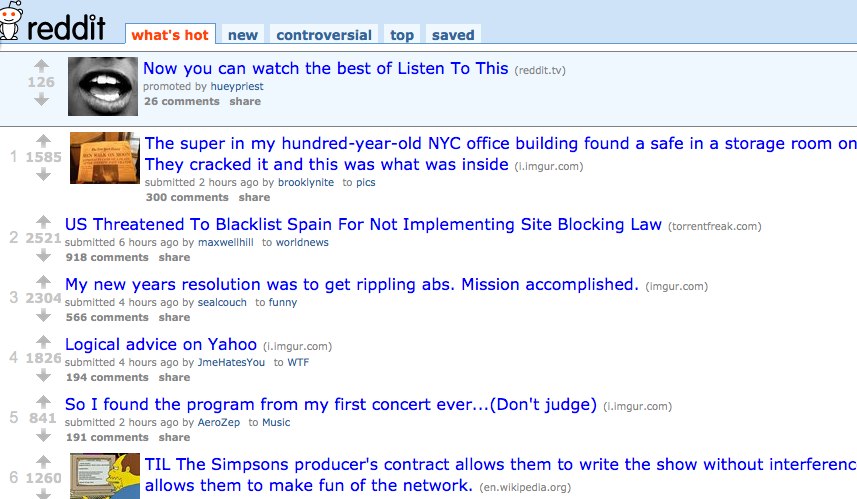Upvote the rippling abs post
This screenshot has width=857, height=499.
click(x=43, y=282)
